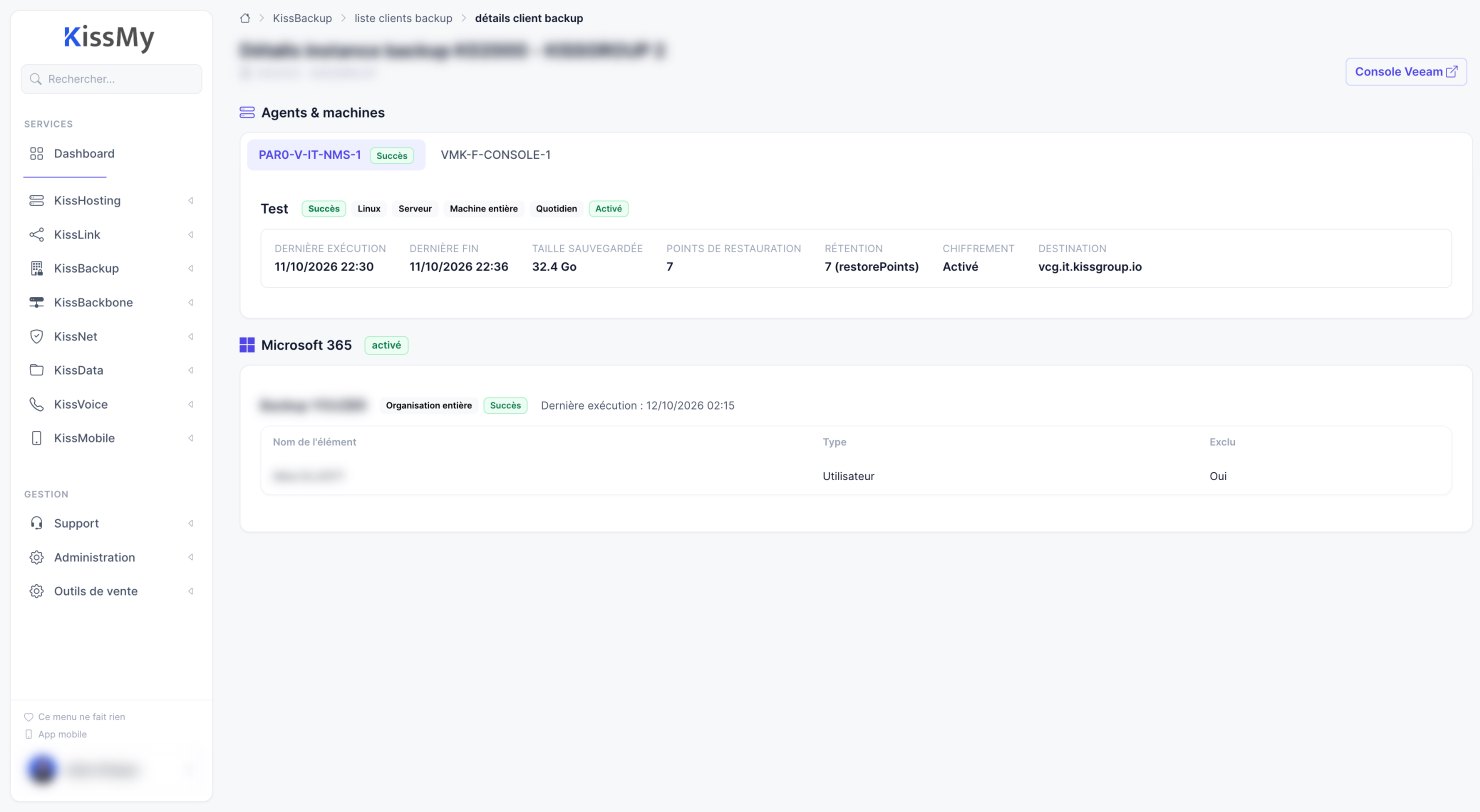Expand the Administration submenu arrow

[190, 558]
